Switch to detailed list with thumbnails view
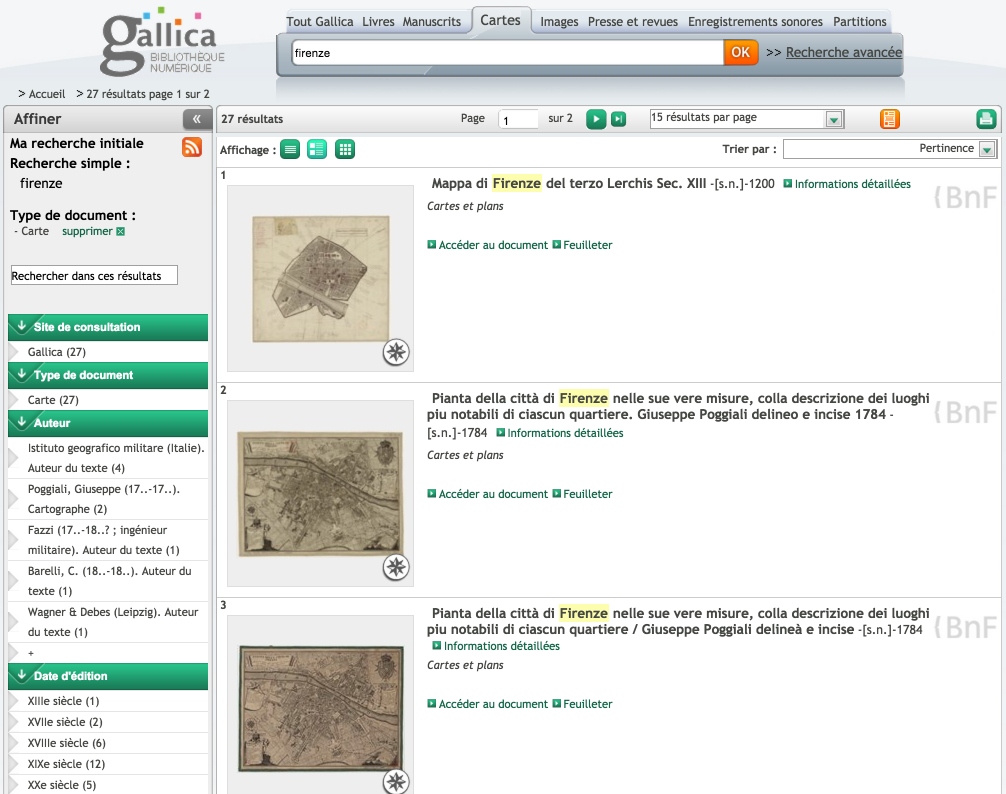 pos(317,149)
